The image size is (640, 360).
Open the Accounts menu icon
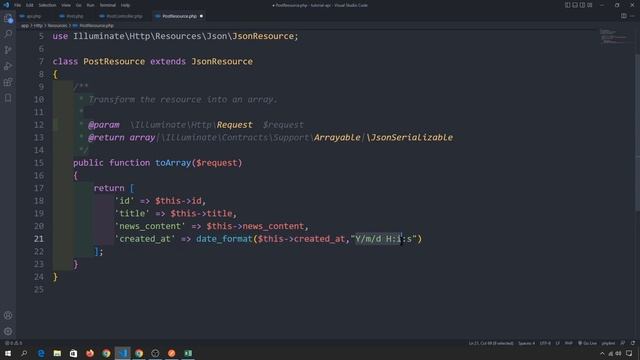(8, 316)
